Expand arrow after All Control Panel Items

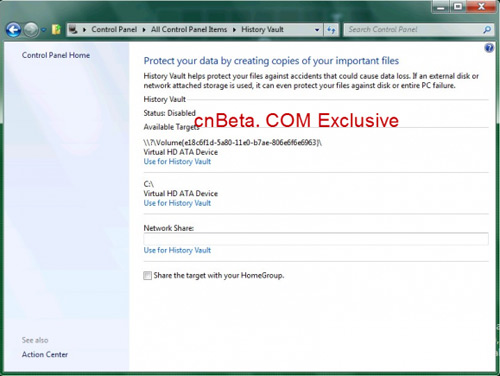pyautogui.click(x=234, y=30)
